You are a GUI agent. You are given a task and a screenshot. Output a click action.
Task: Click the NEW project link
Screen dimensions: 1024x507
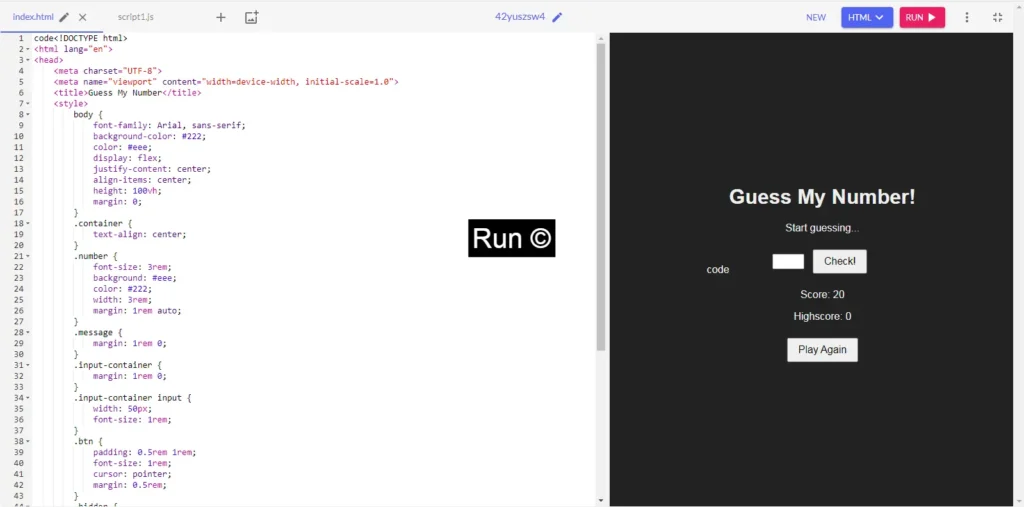click(x=816, y=17)
